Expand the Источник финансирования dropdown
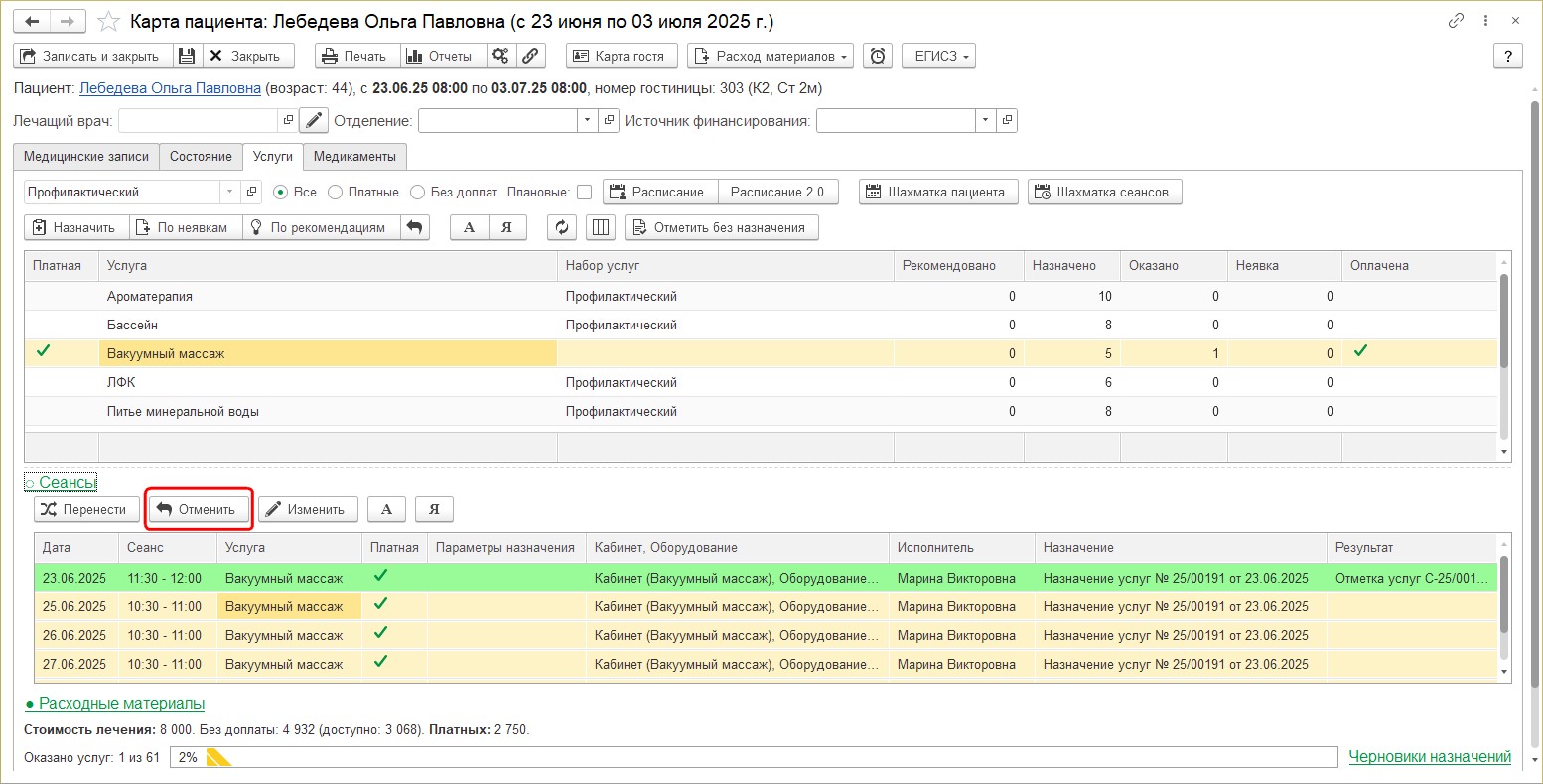 click(985, 121)
